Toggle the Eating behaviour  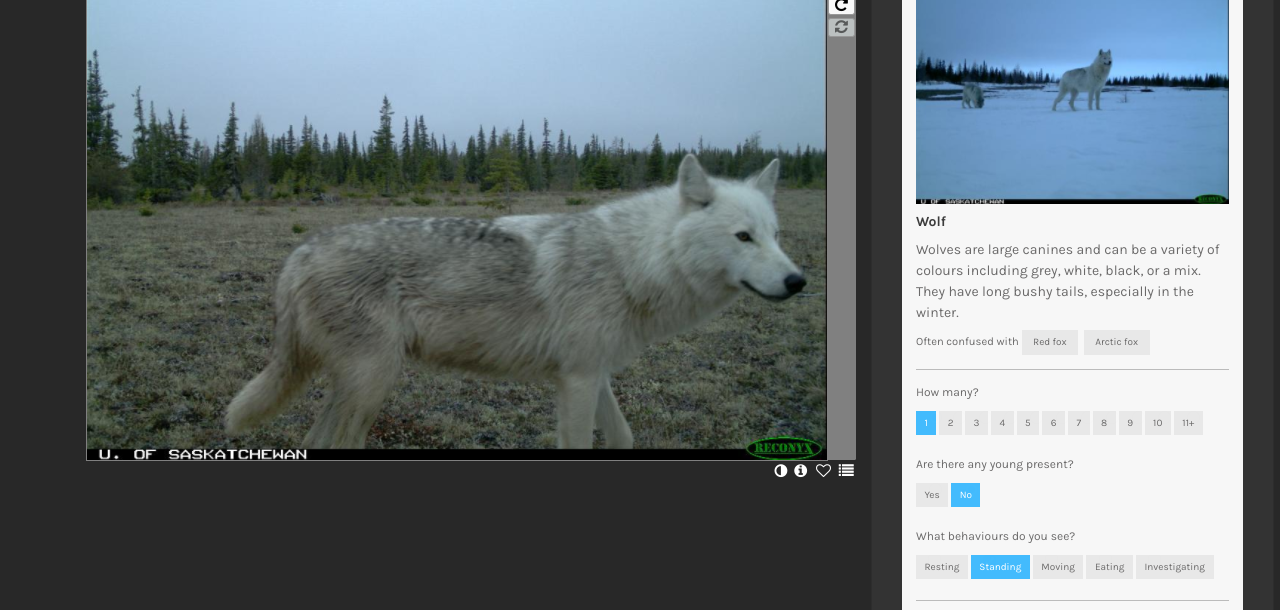[1109, 567]
